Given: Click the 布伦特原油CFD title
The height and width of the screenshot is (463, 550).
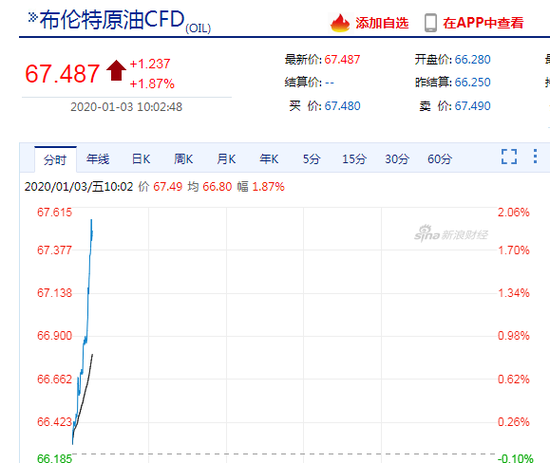Looking at the screenshot, I should pos(112,20).
